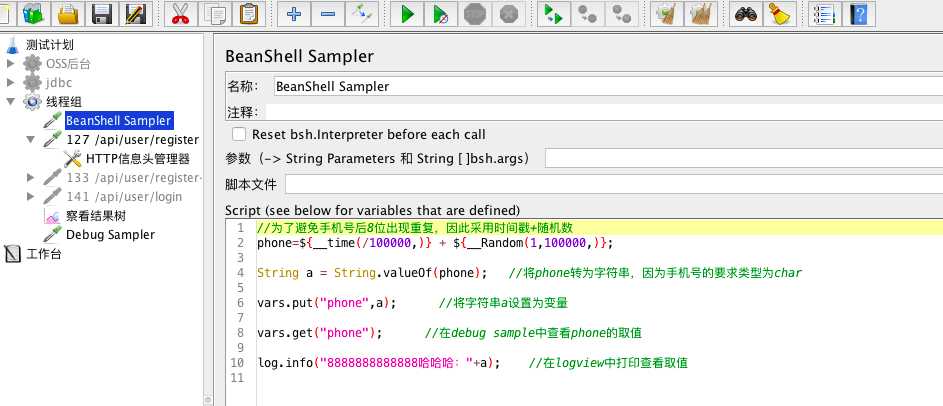Viewport: 943px width, 406px height.
Task: Collapse the 127 /api/user/register node
Action: pos(31,140)
